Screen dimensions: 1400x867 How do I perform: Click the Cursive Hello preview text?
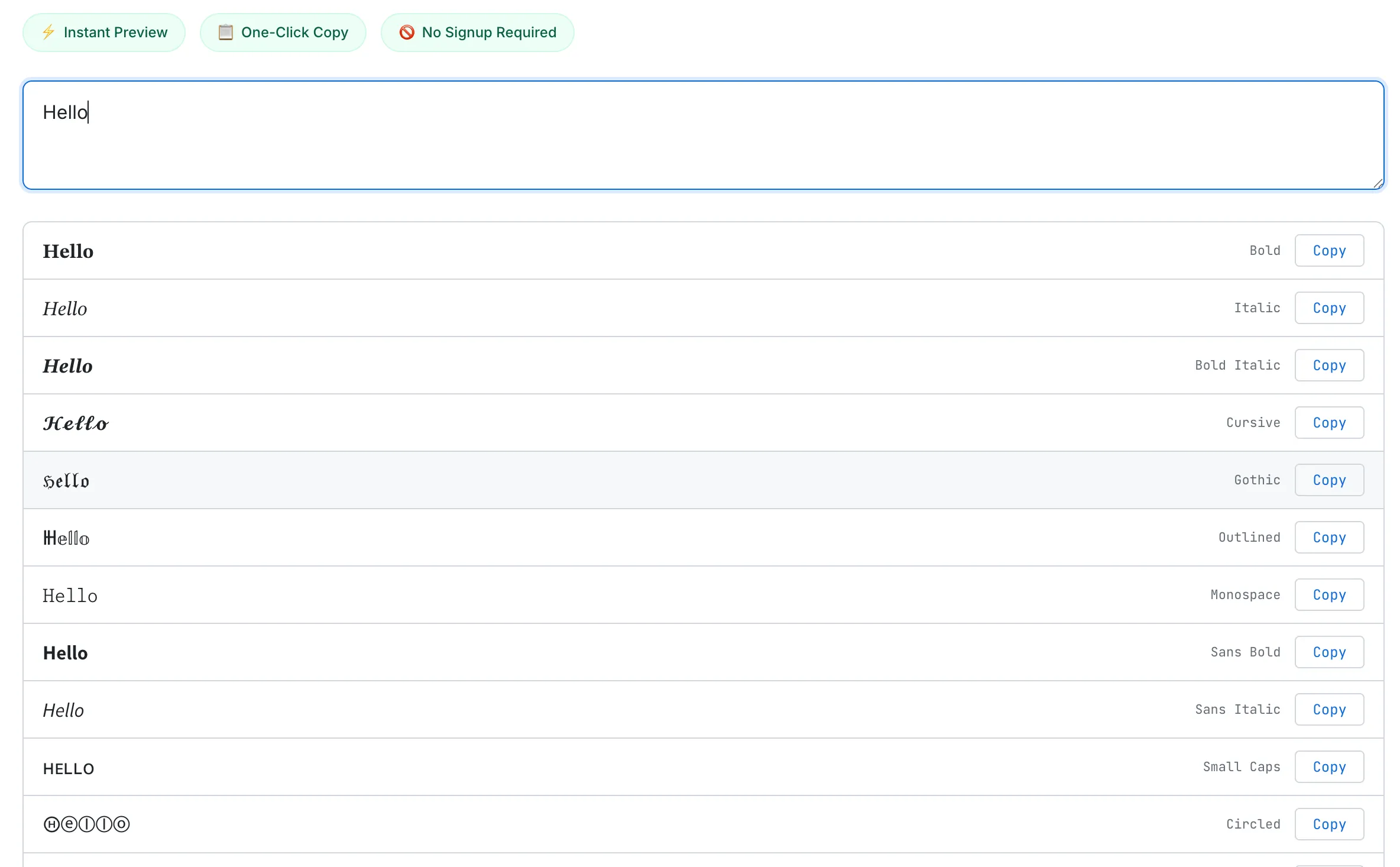point(76,422)
